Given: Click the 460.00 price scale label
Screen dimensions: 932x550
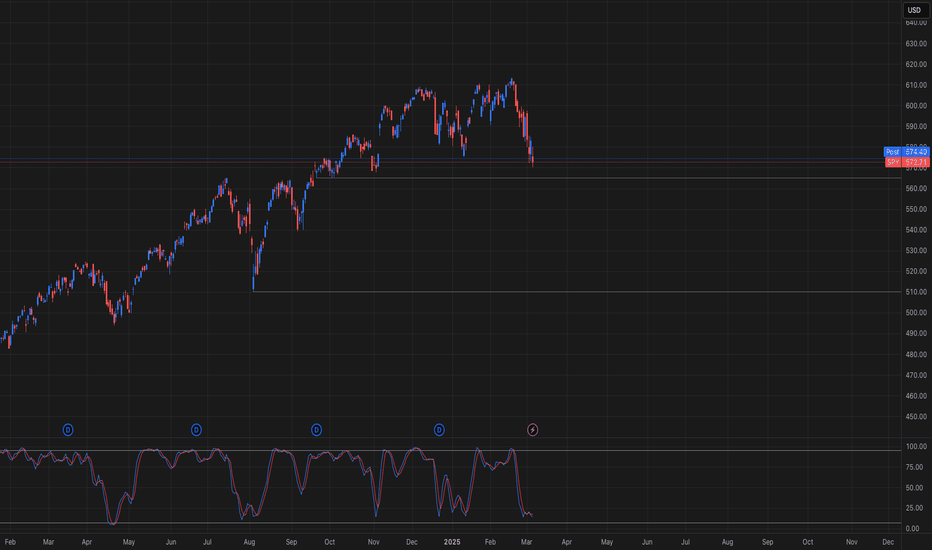Looking at the screenshot, I should click(x=916, y=395).
